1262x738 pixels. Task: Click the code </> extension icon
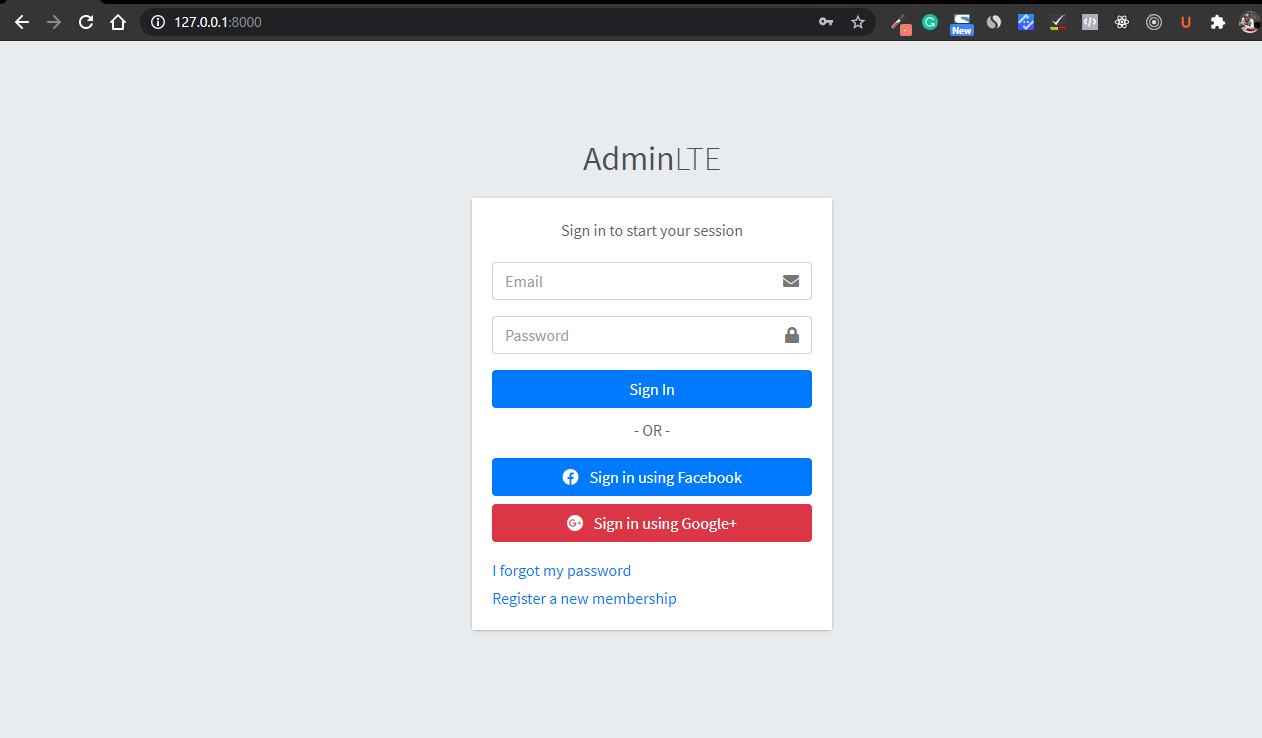[1089, 21]
